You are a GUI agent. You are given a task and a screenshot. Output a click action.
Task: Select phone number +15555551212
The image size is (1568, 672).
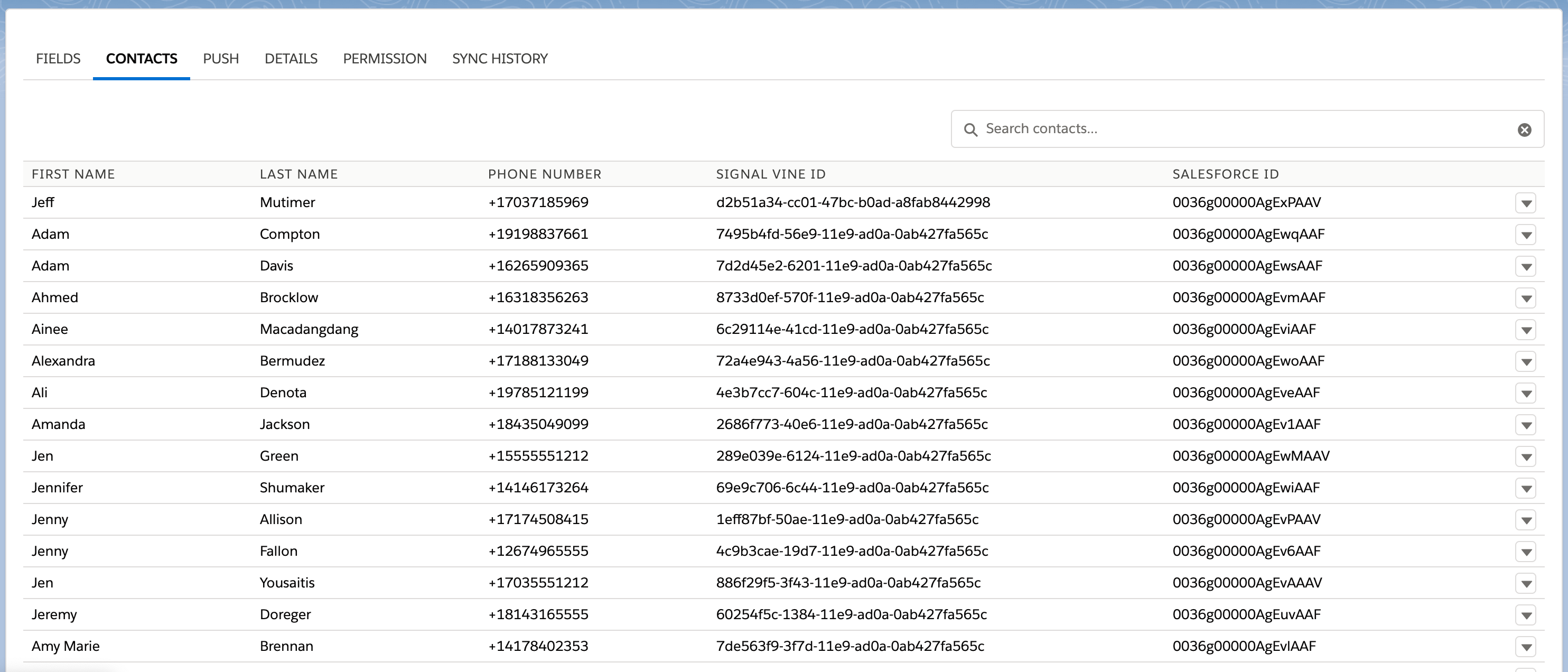(x=538, y=455)
